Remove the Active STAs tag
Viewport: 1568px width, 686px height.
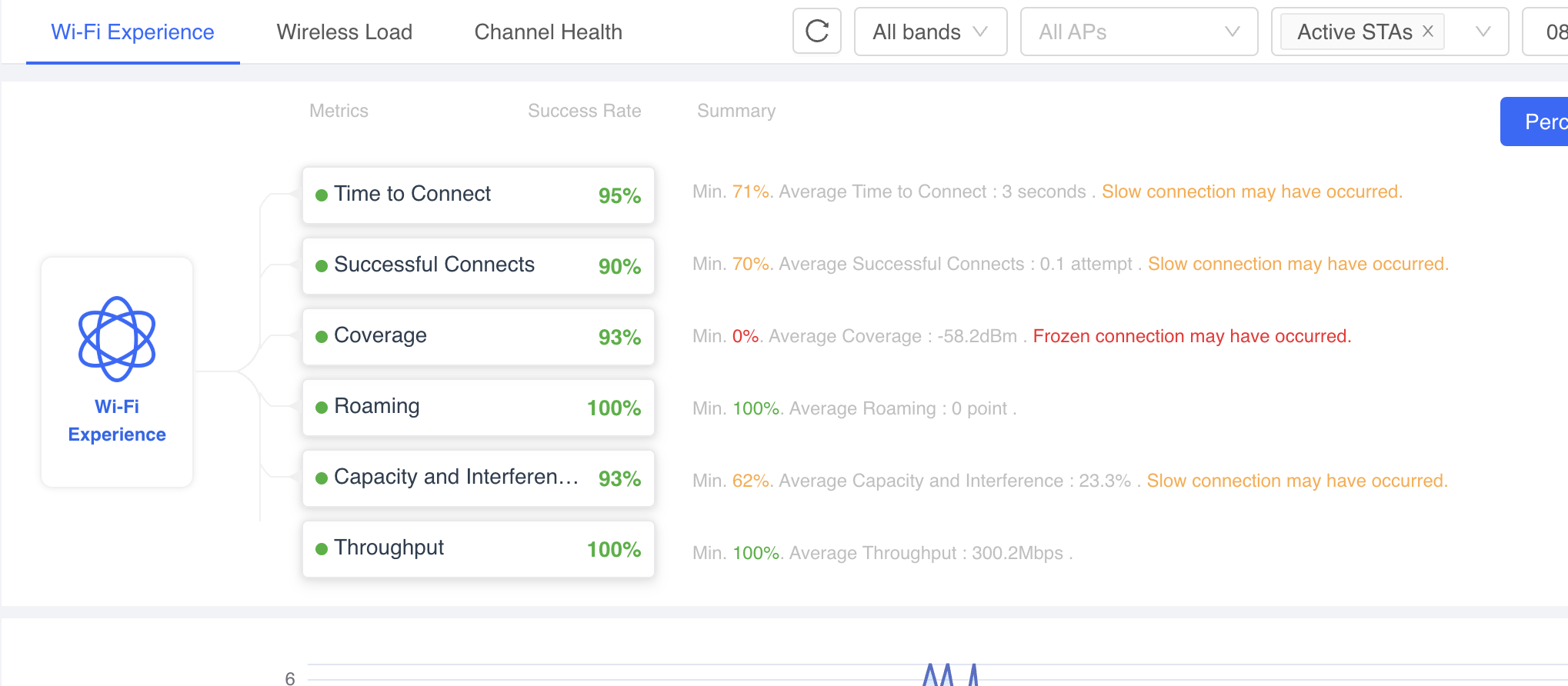point(1428,32)
